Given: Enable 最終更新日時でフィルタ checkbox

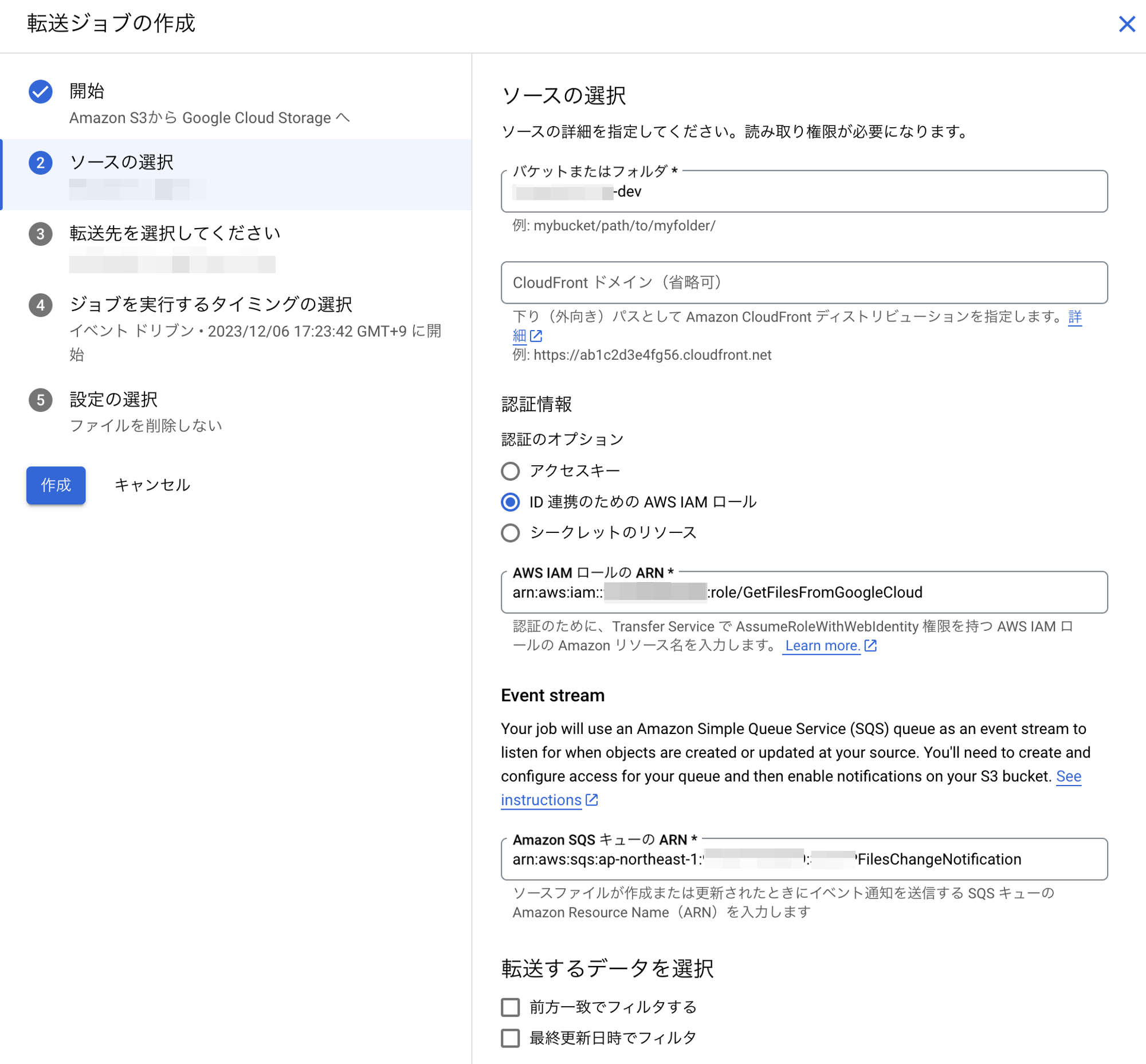Looking at the screenshot, I should pos(510,1038).
